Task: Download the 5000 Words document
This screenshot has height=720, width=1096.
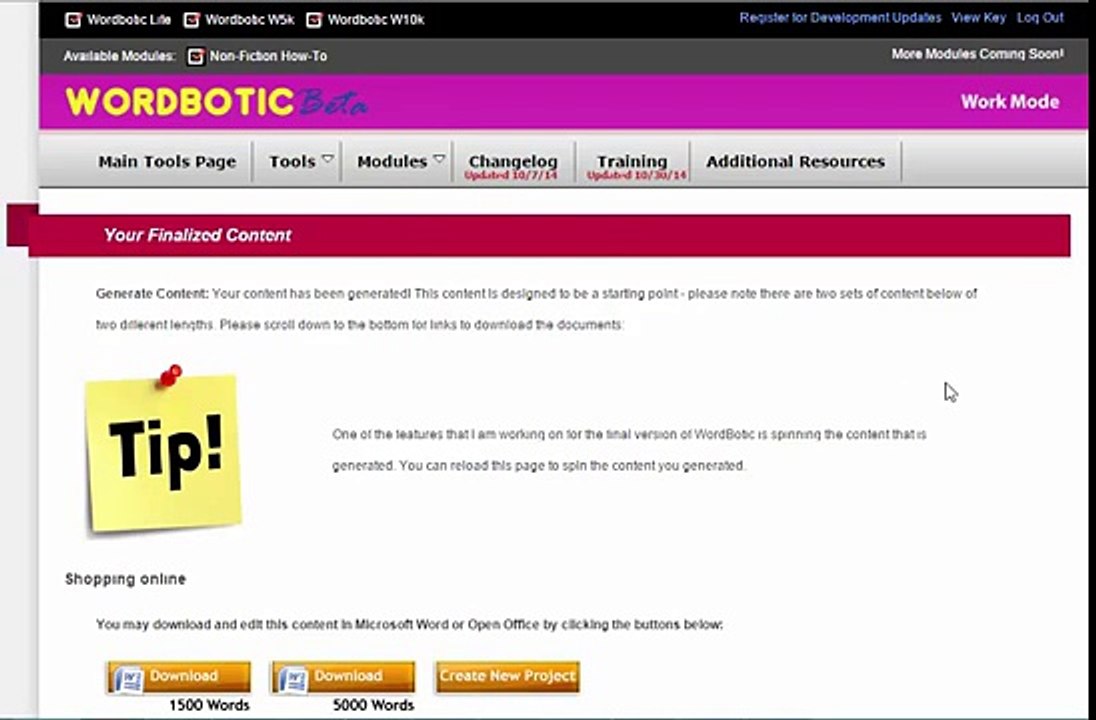Action: point(343,677)
